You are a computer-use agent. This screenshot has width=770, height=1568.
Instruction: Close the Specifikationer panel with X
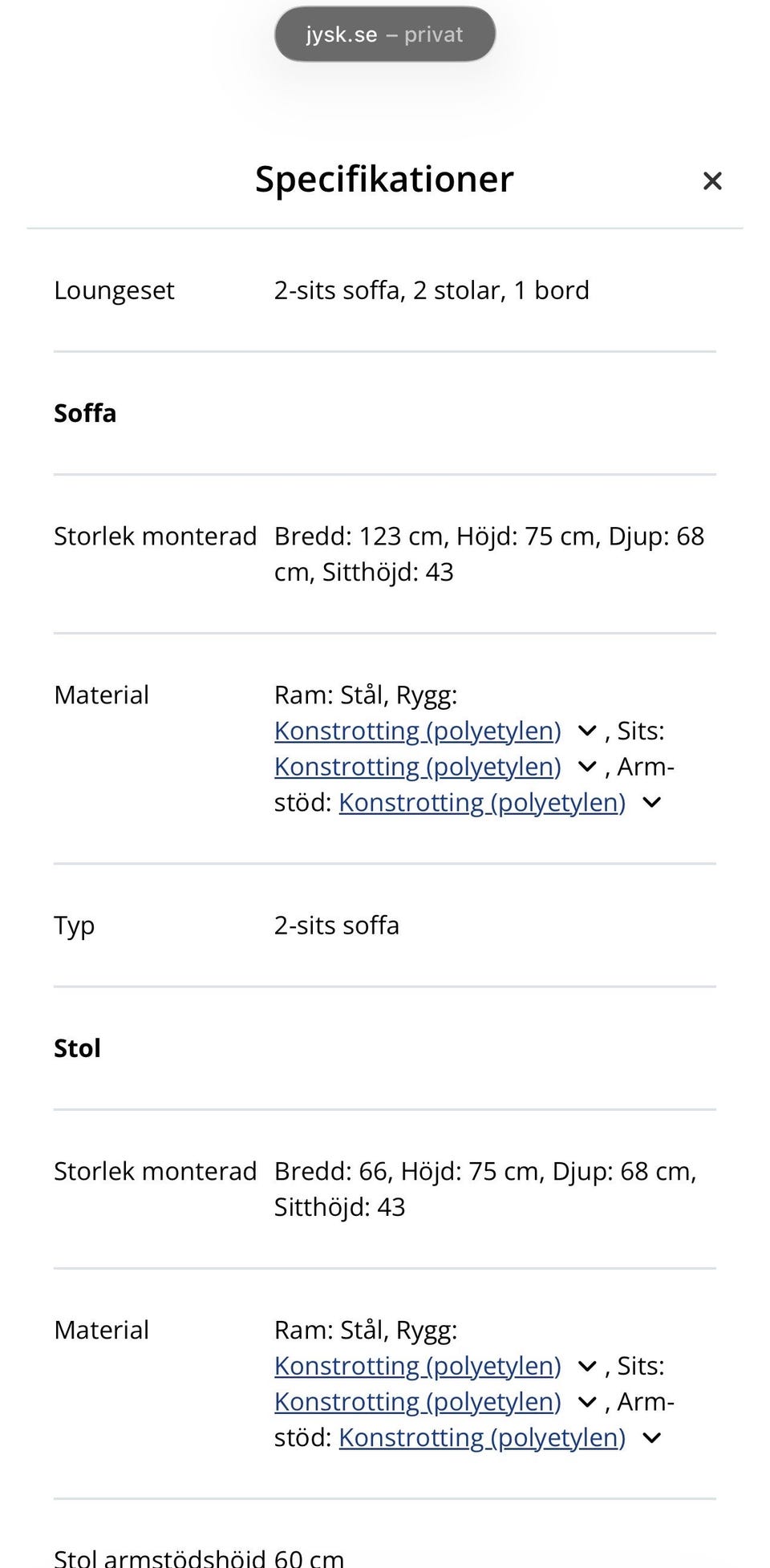tap(711, 181)
